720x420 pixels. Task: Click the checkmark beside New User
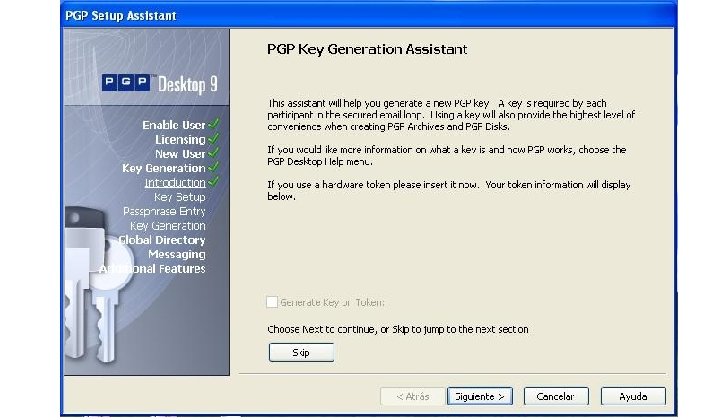[214, 152]
